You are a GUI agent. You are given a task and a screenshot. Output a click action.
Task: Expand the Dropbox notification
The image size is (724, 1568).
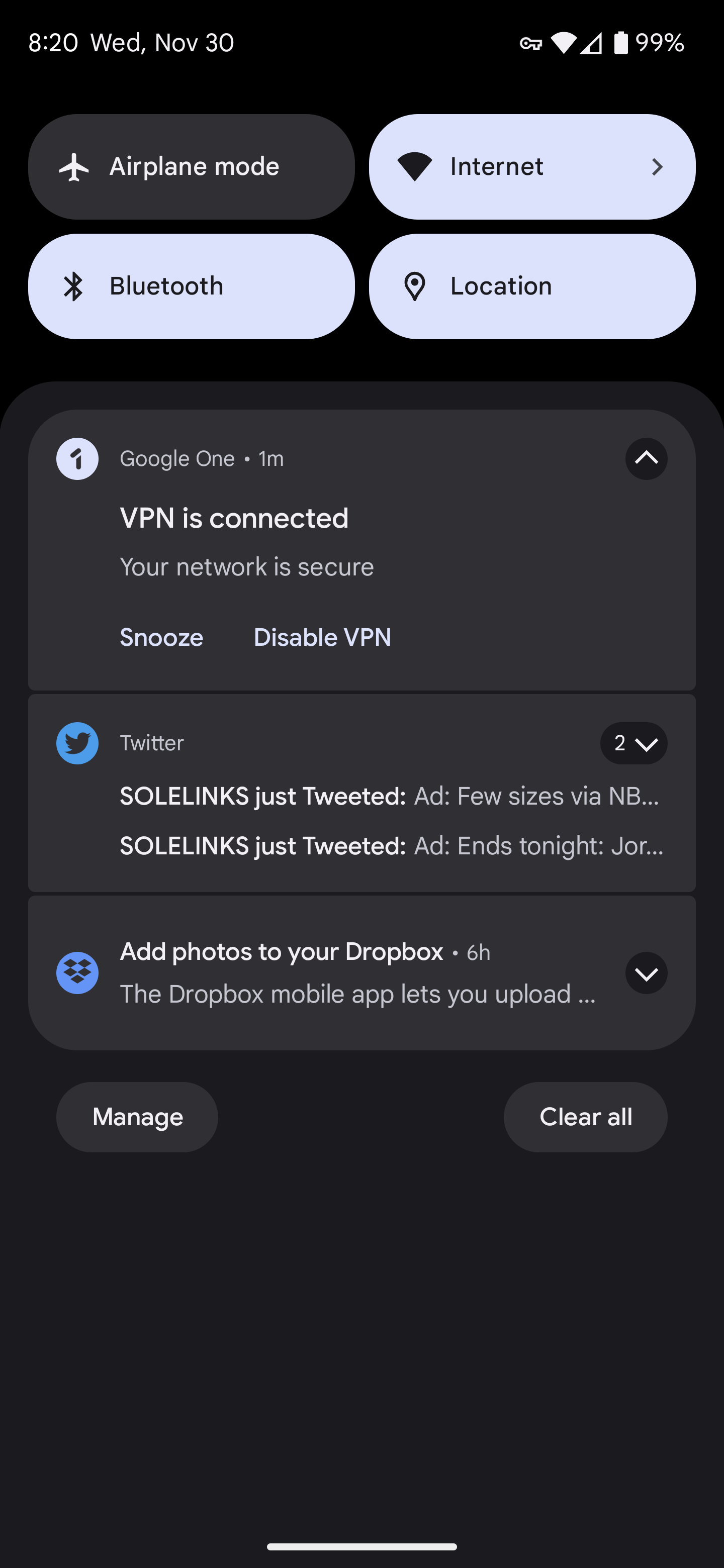click(646, 972)
